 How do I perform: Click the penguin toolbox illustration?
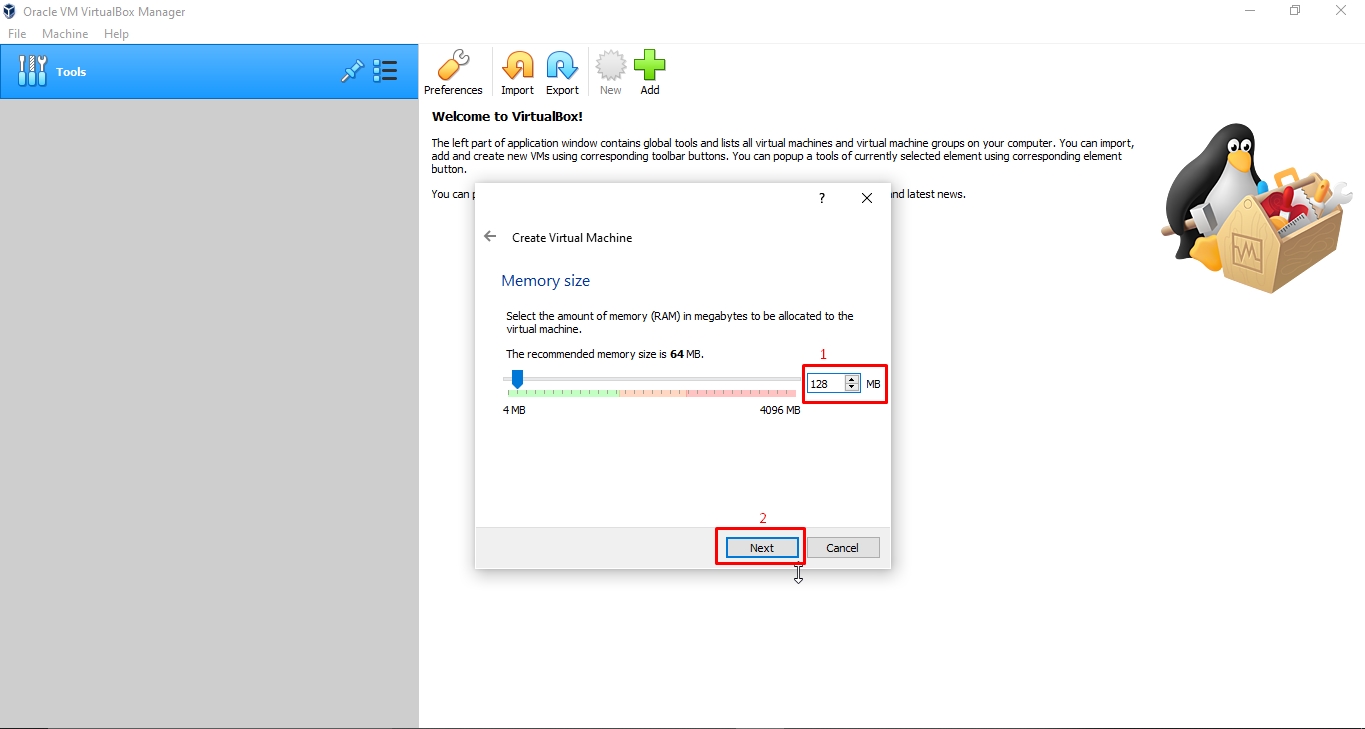tap(1256, 208)
